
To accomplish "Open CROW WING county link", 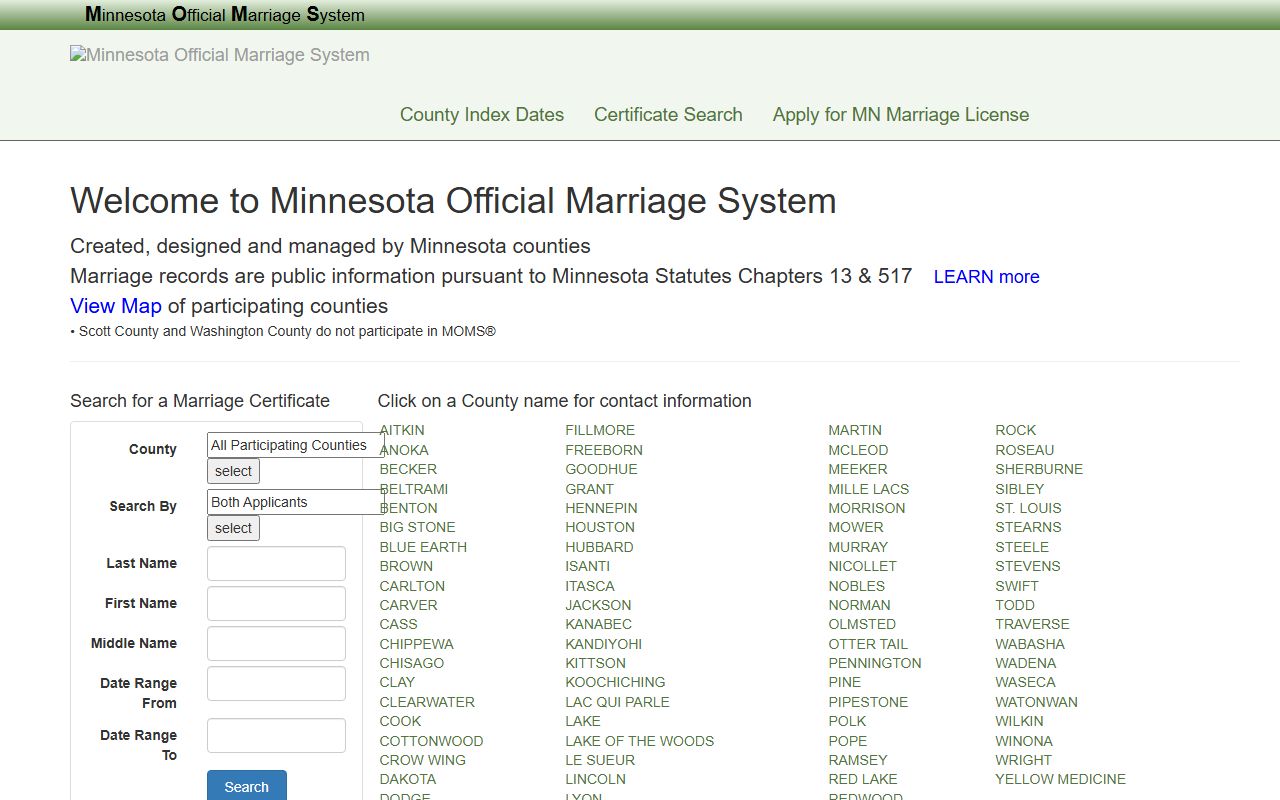I will 422,760.
